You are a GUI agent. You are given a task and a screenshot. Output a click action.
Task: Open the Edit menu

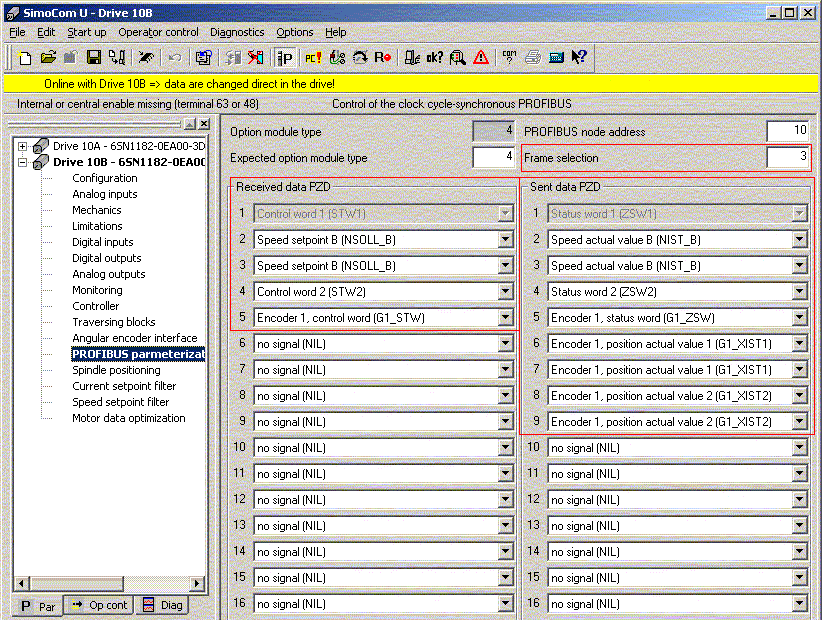tap(46, 32)
